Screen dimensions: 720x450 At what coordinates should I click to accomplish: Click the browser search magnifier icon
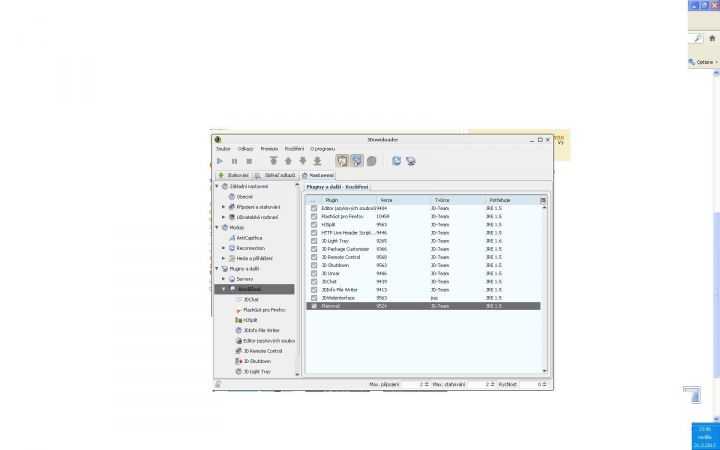(698, 39)
